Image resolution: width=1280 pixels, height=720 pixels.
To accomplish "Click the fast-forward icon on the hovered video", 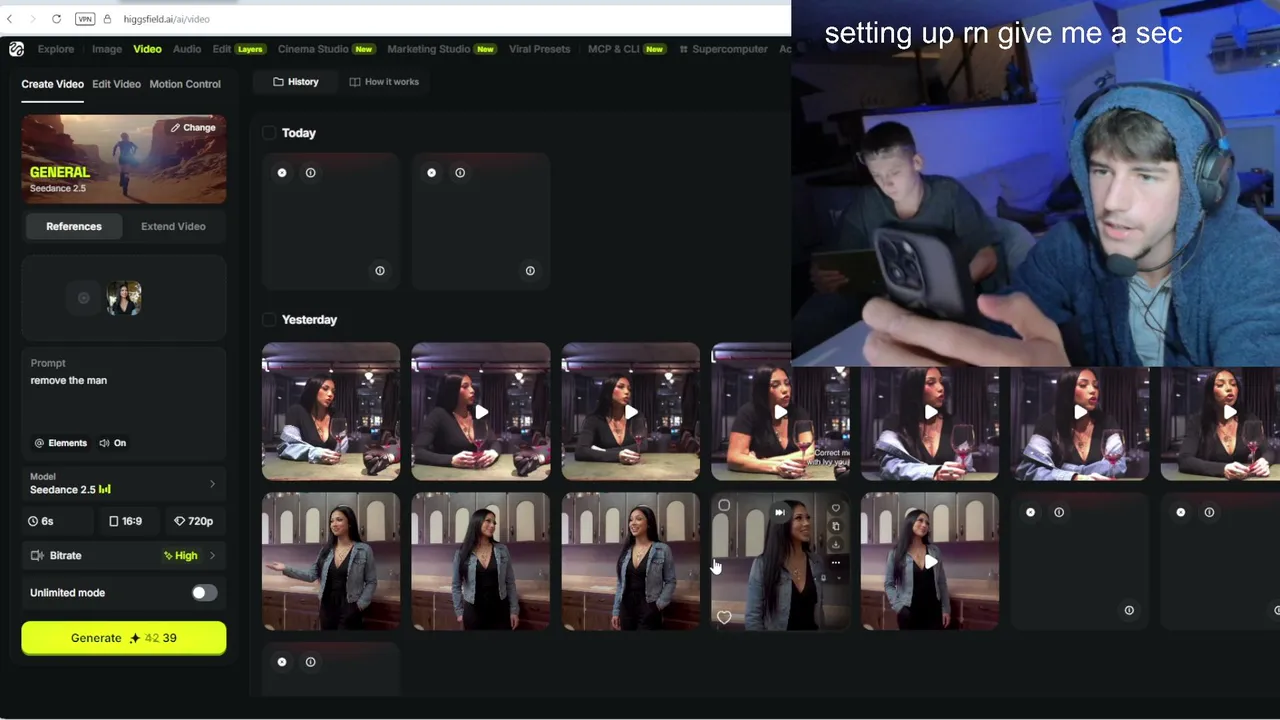I will tap(780, 513).
